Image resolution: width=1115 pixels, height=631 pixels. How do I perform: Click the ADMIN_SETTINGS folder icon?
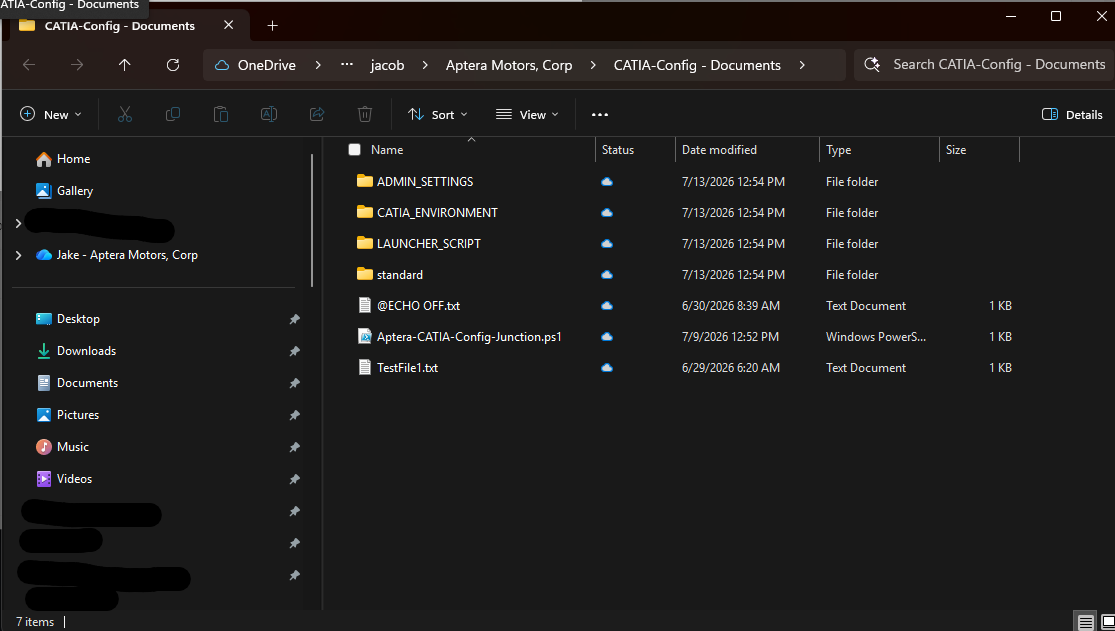(365, 181)
